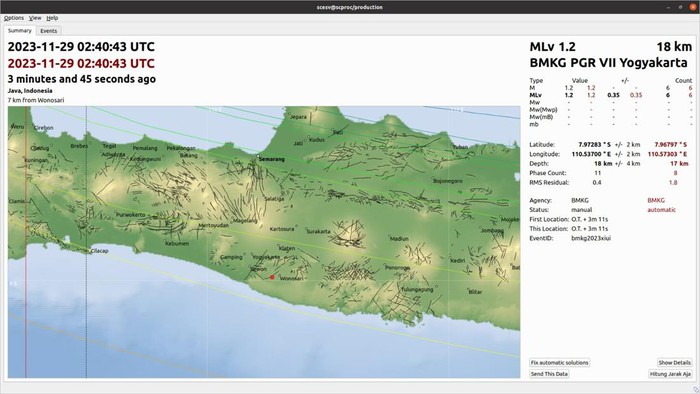Click the RMS Residual value 0.4
The image size is (700, 394).
[x=597, y=182]
